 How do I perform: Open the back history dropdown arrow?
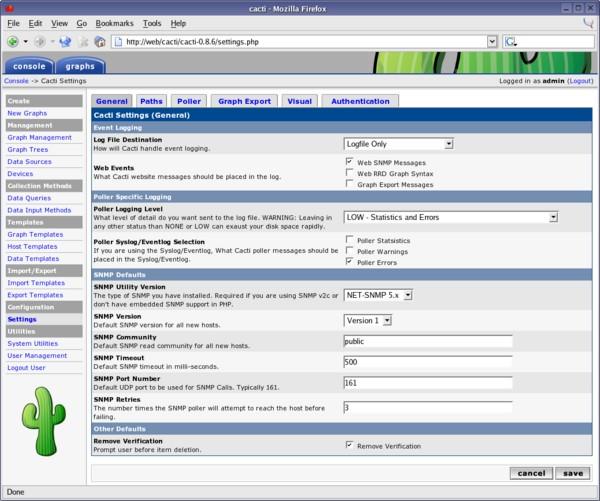[x=26, y=42]
